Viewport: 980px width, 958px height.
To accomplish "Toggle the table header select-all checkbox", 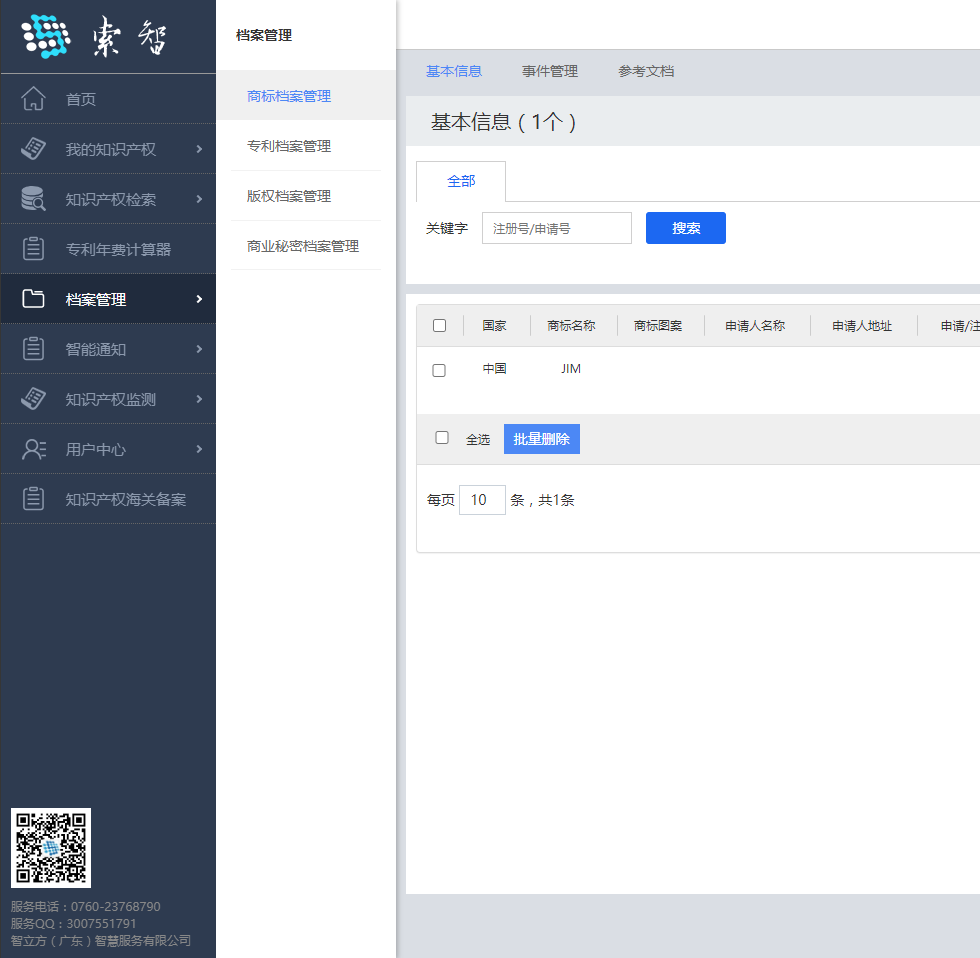I will click(x=439, y=325).
